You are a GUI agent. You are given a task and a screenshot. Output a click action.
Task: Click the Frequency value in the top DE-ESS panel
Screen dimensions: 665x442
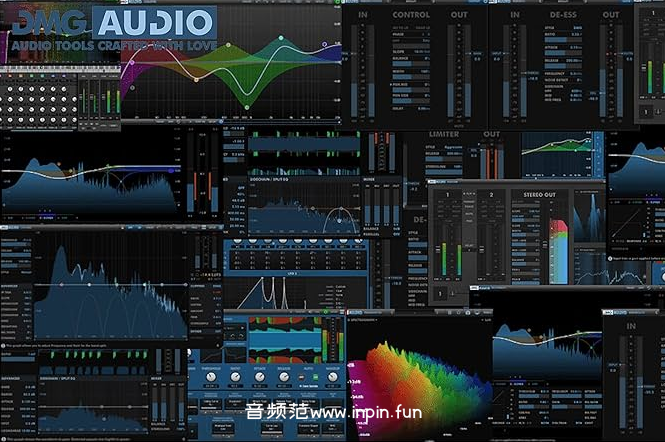click(x=576, y=74)
